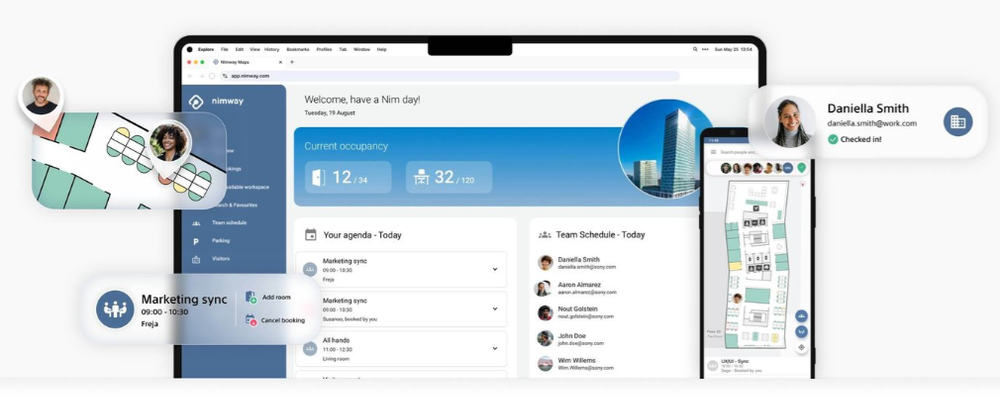Click the Visitors badge icon
Image resolution: width=1000 pixels, height=415 pixels.
tap(196, 259)
